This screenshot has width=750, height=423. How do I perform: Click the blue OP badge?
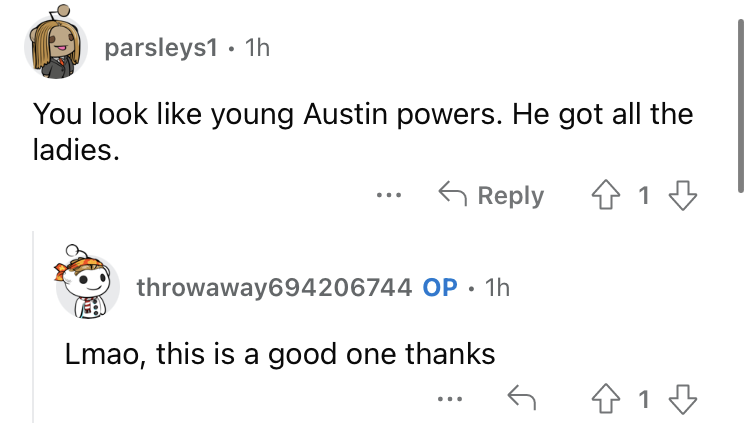[x=440, y=287]
